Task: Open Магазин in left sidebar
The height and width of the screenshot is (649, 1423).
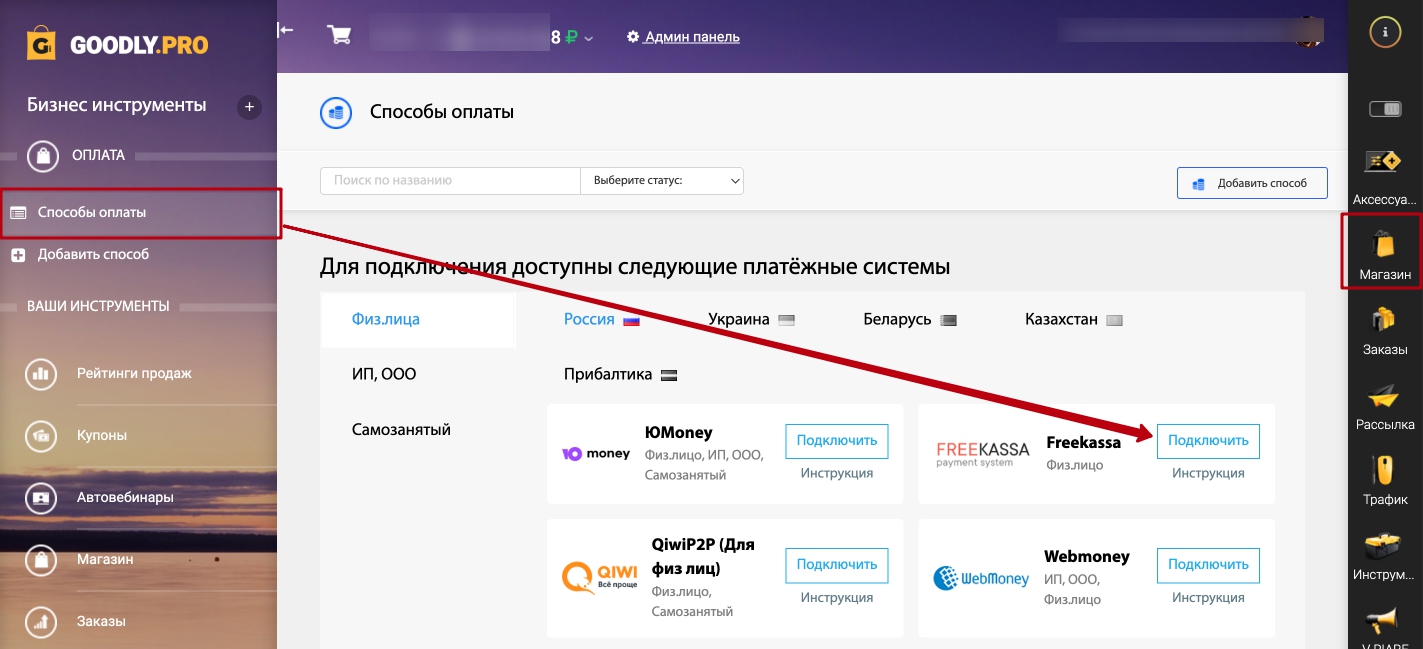Action: click(x=105, y=559)
